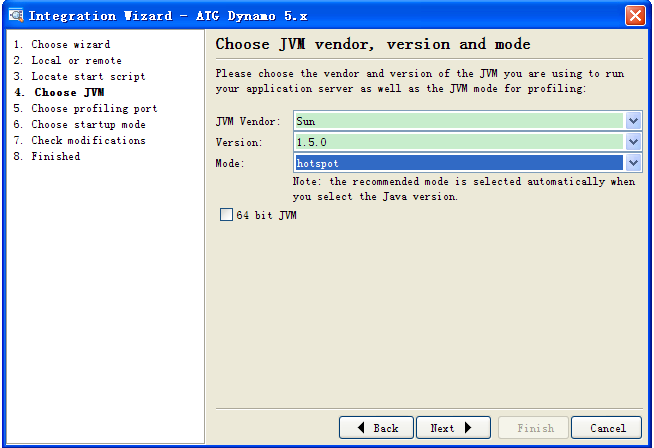The width and height of the screenshot is (654, 448).
Task: Open the JVM Vendor dropdown arrow
Action: [x=633, y=121]
